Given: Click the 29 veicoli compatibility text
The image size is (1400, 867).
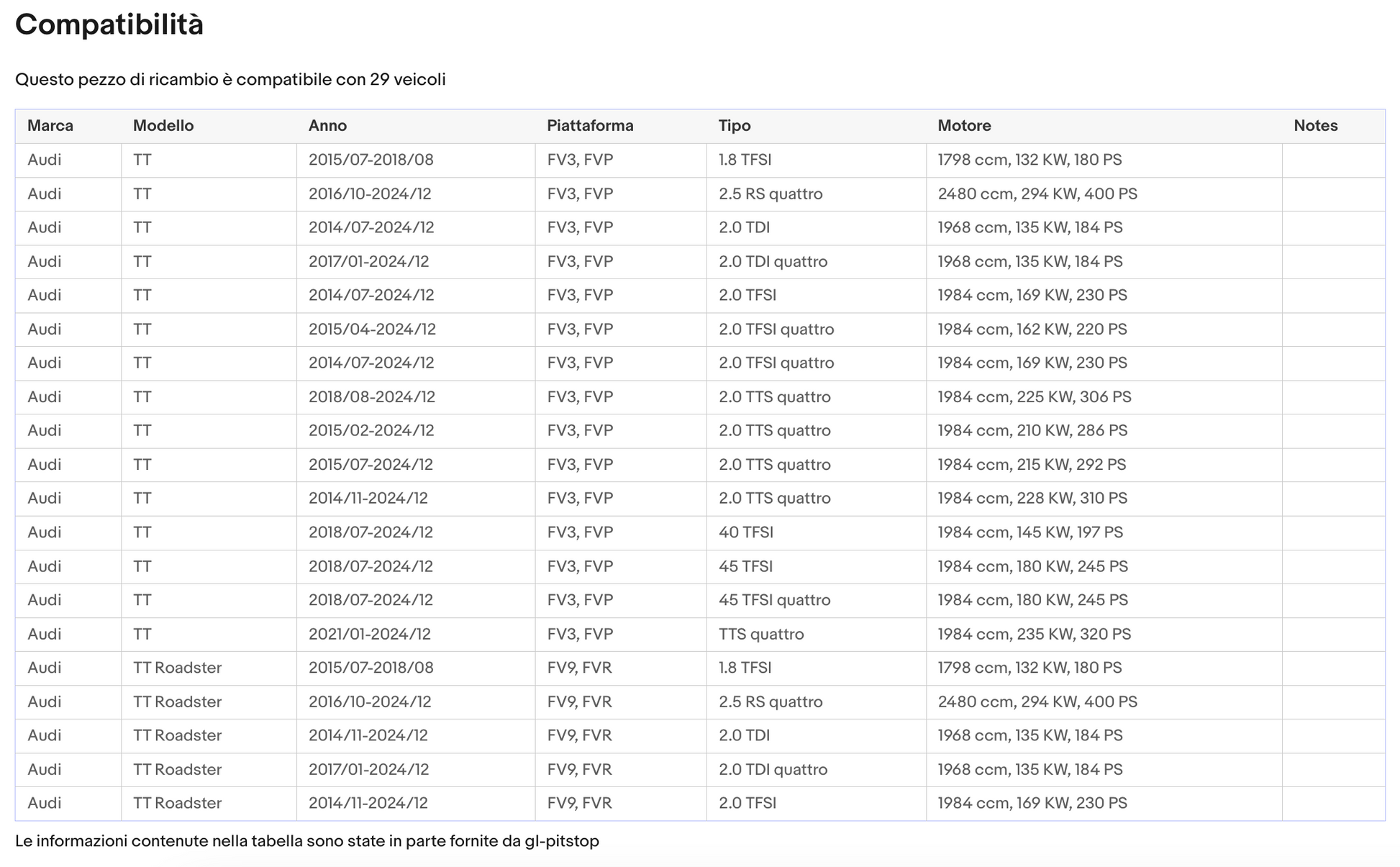Looking at the screenshot, I should point(408,80).
